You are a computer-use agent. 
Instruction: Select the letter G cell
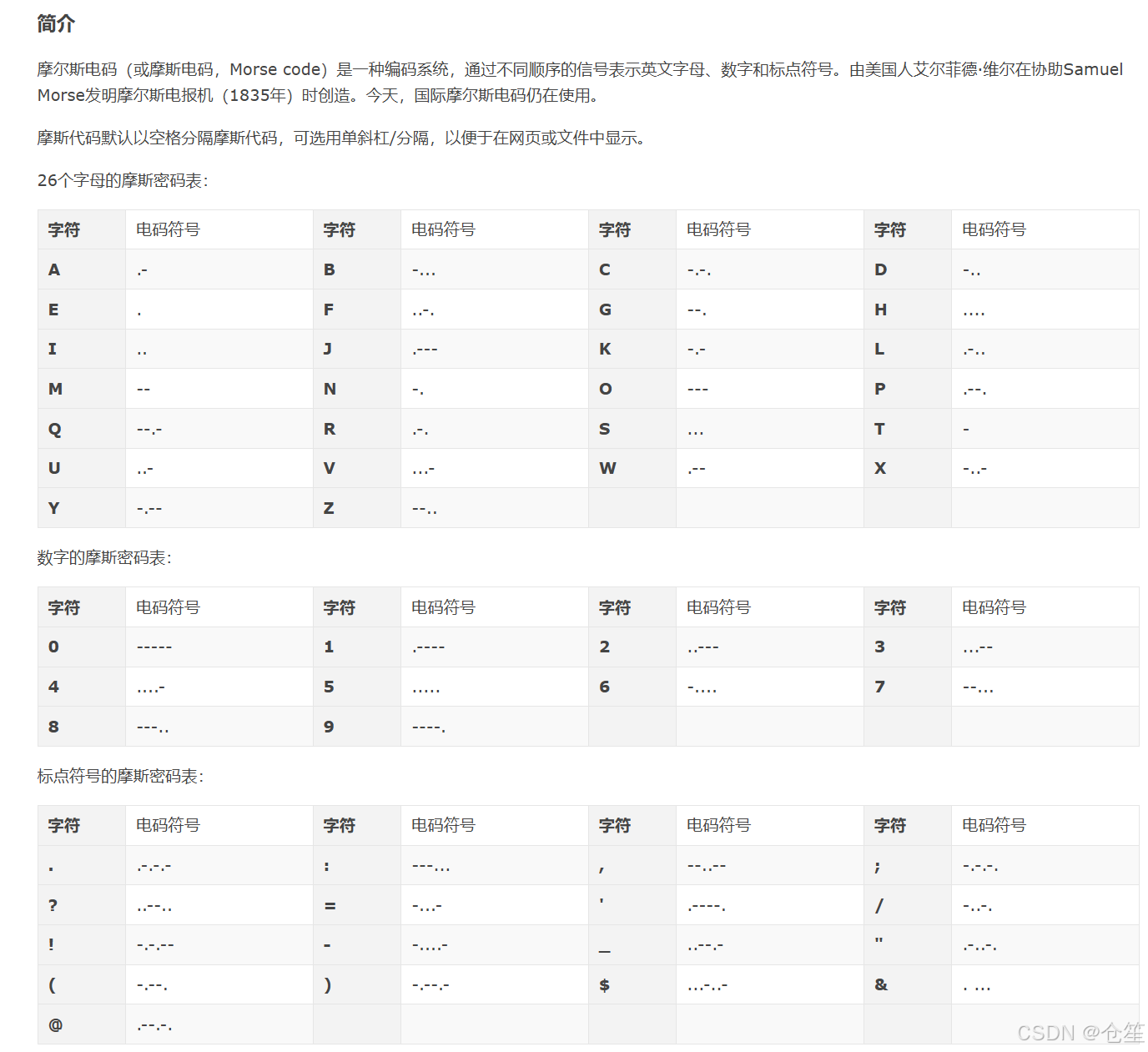pos(632,310)
